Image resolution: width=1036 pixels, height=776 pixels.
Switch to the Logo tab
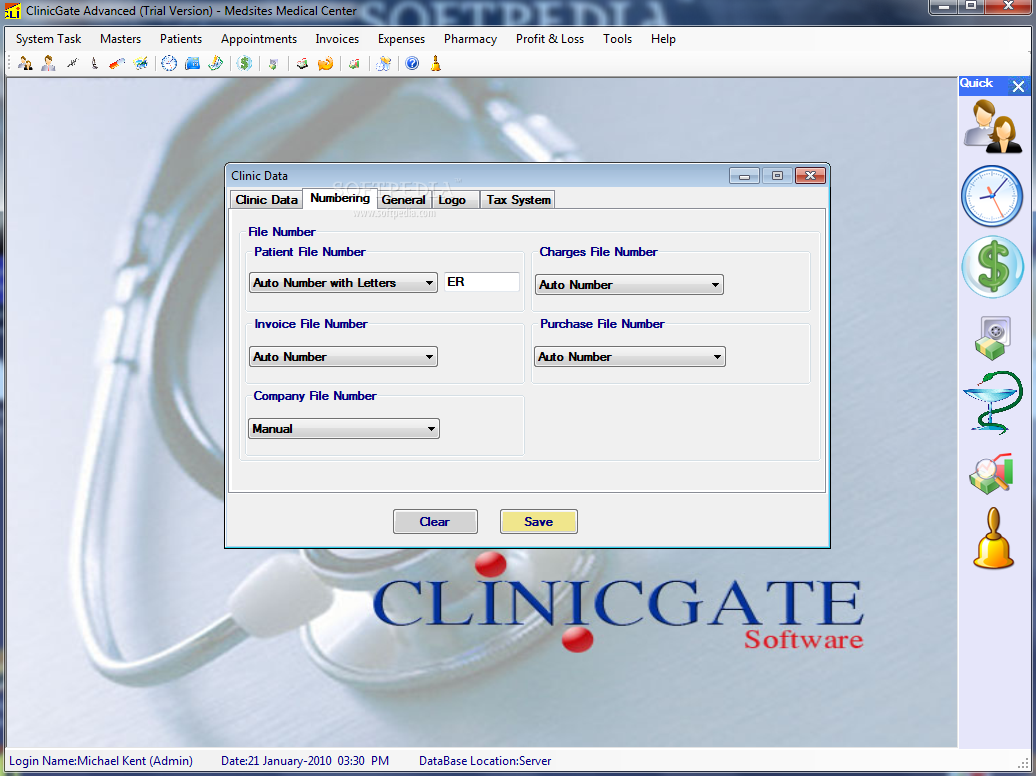click(453, 200)
